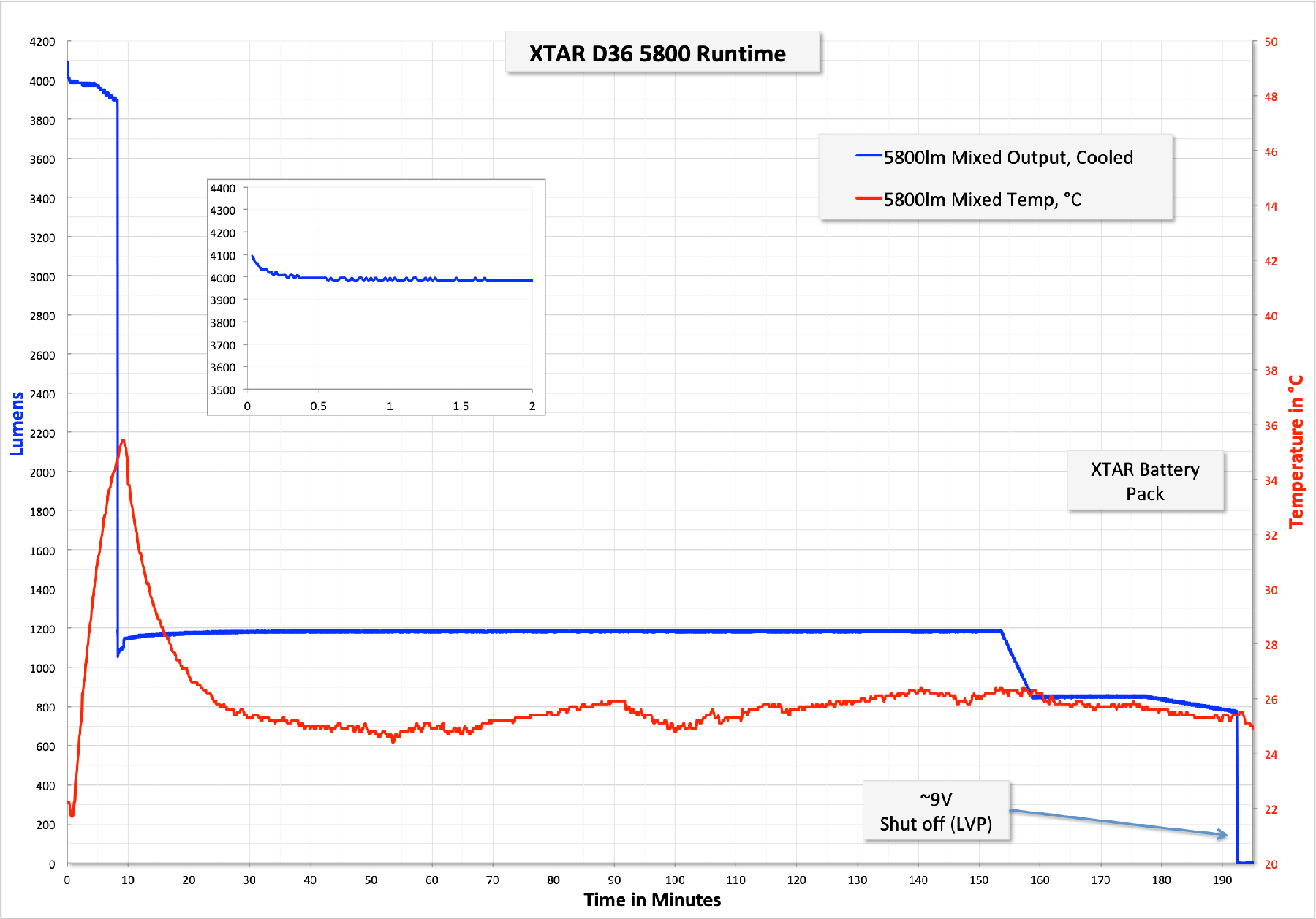This screenshot has width=1316, height=919.
Task: Click the arrowhead pointing to shut-off point
Action: [x=1222, y=834]
